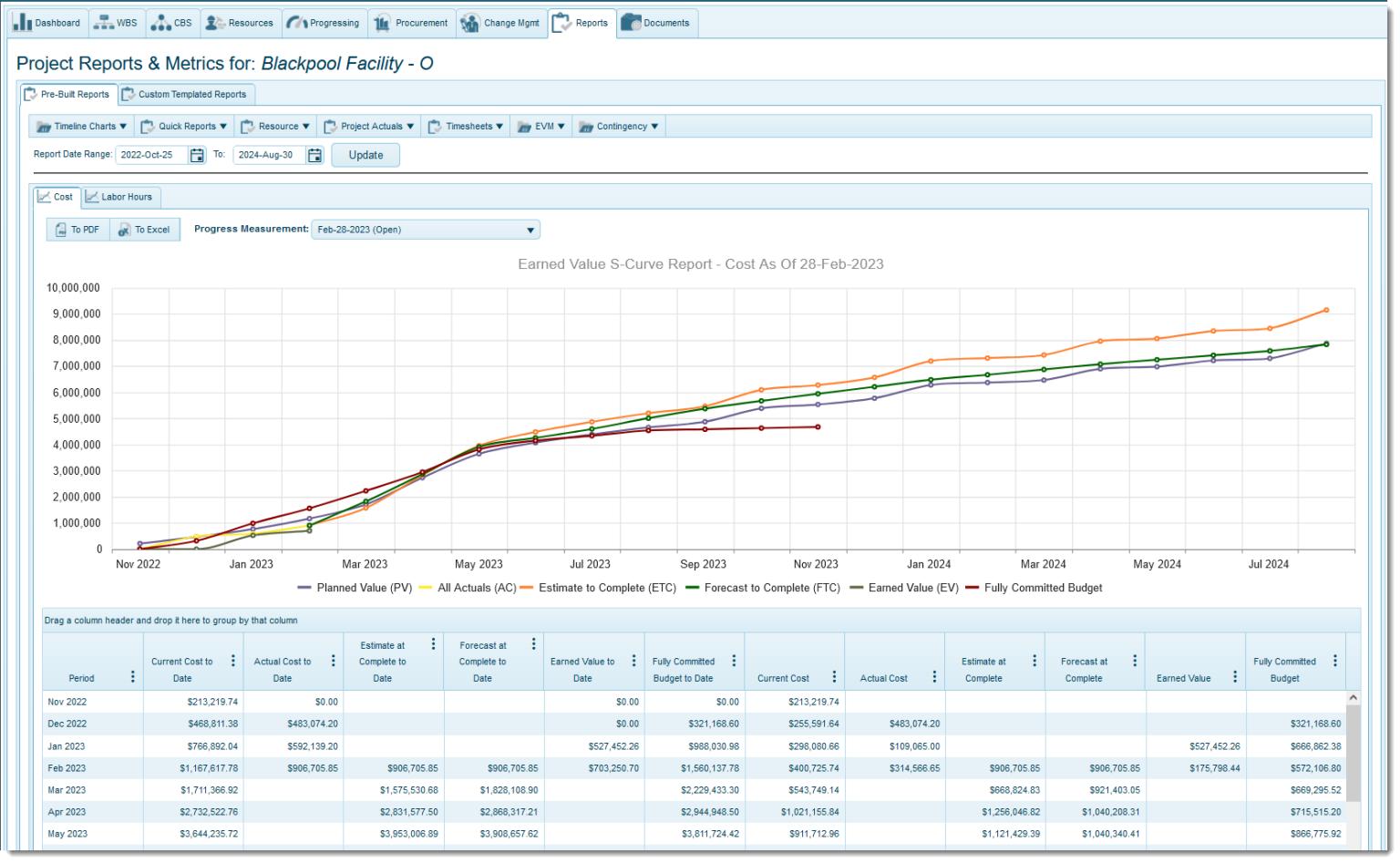Open the Documents folder icon
This screenshot has width=1400, height=863.
(x=631, y=23)
